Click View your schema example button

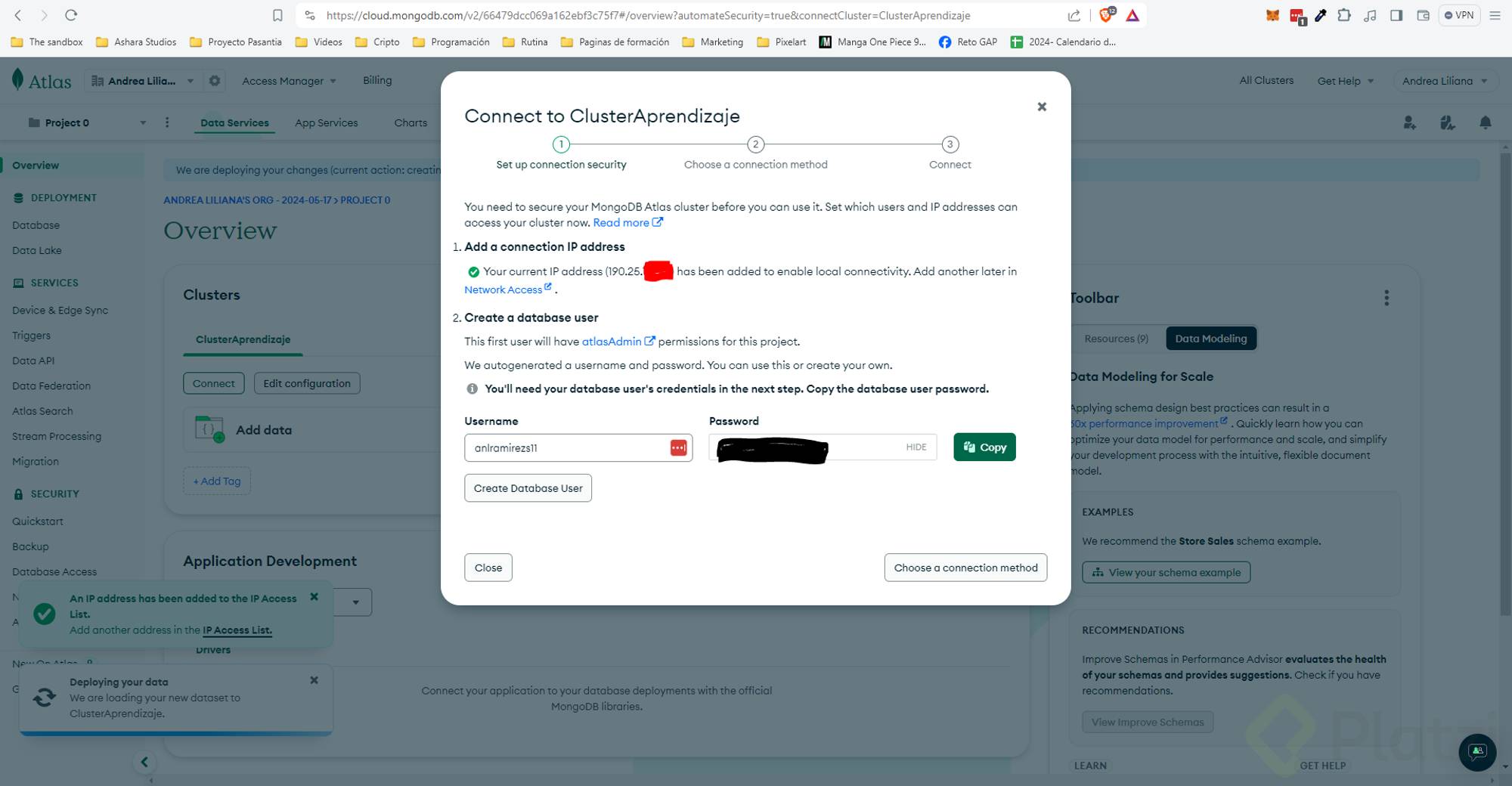[1166, 572]
